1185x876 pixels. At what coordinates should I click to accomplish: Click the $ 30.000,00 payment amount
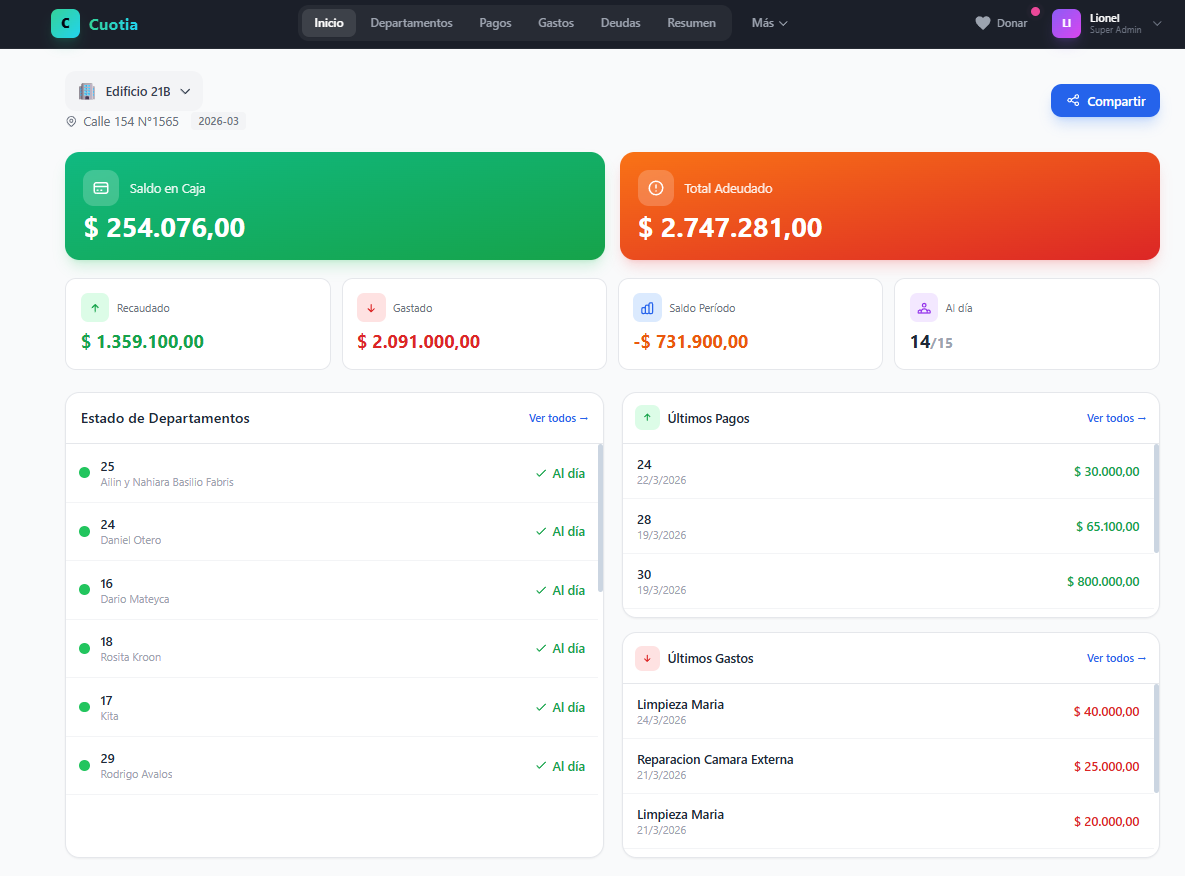click(1106, 472)
